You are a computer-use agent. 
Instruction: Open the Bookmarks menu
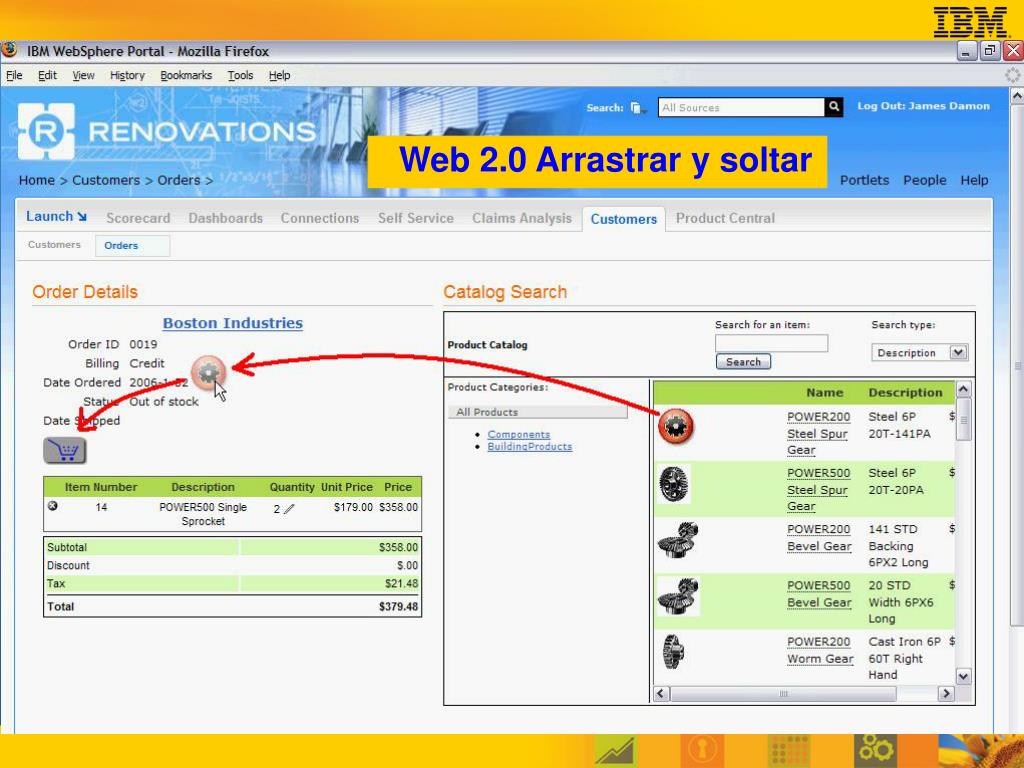click(186, 75)
